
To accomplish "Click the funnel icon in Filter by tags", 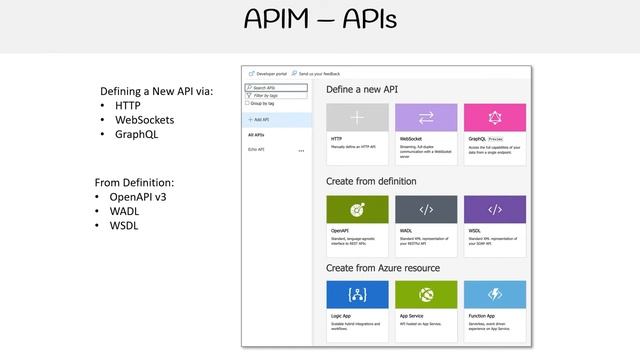I will [249, 95].
